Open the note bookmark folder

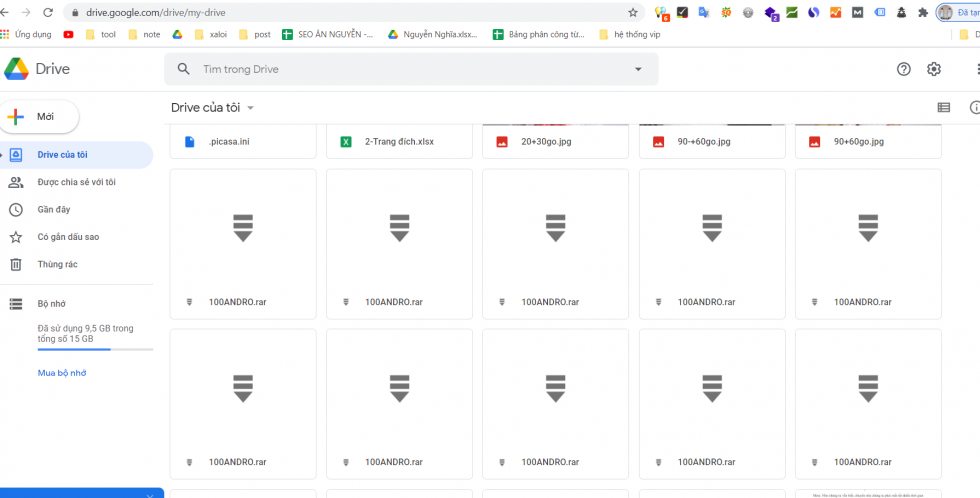pos(144,35)
